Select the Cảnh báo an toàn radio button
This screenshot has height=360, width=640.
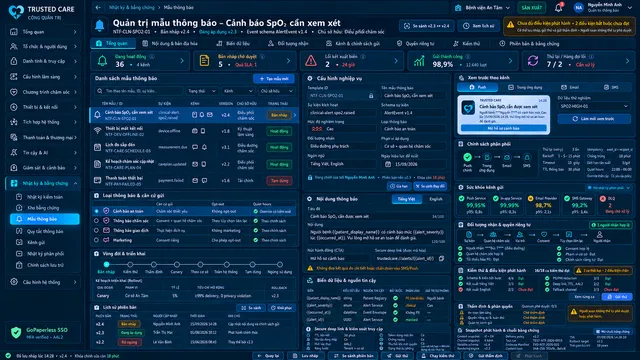96,211
